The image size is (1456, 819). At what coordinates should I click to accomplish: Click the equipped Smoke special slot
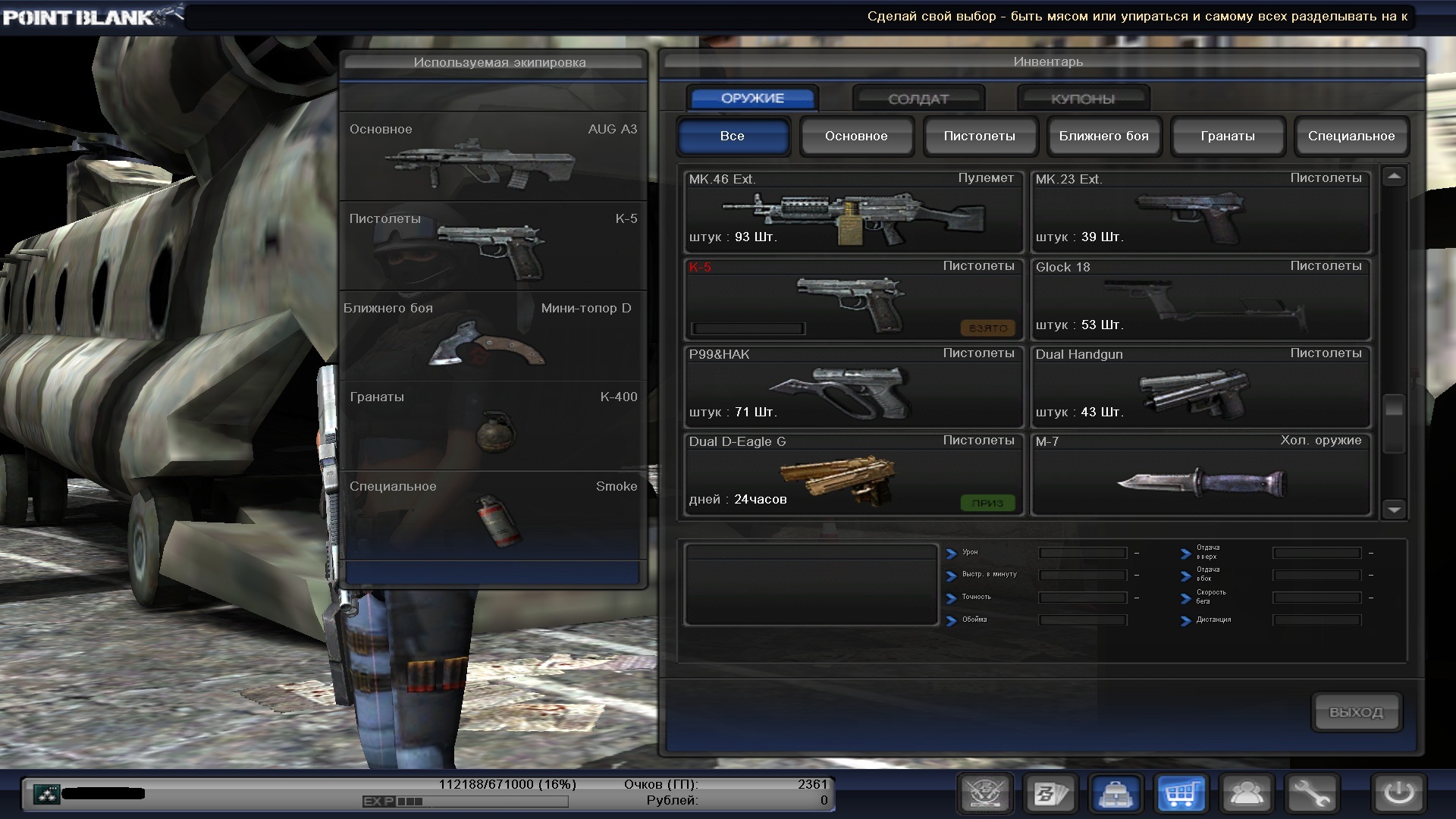(x=493, y=515)
